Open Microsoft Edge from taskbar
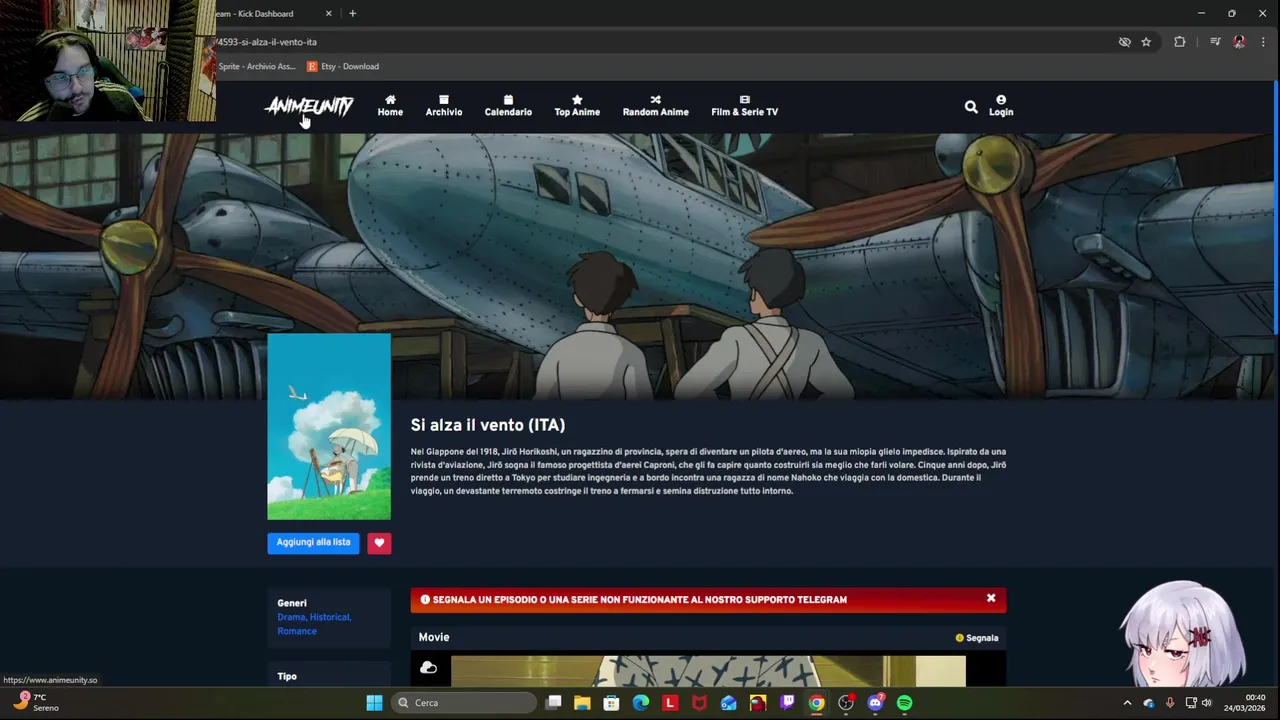The image size is (1280, 720). (x=641, y=703)
